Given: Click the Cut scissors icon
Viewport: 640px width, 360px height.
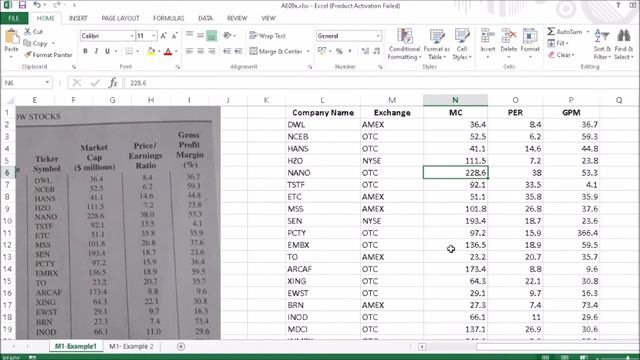Looking at the screenshot, I should click(x=28, y=31).
